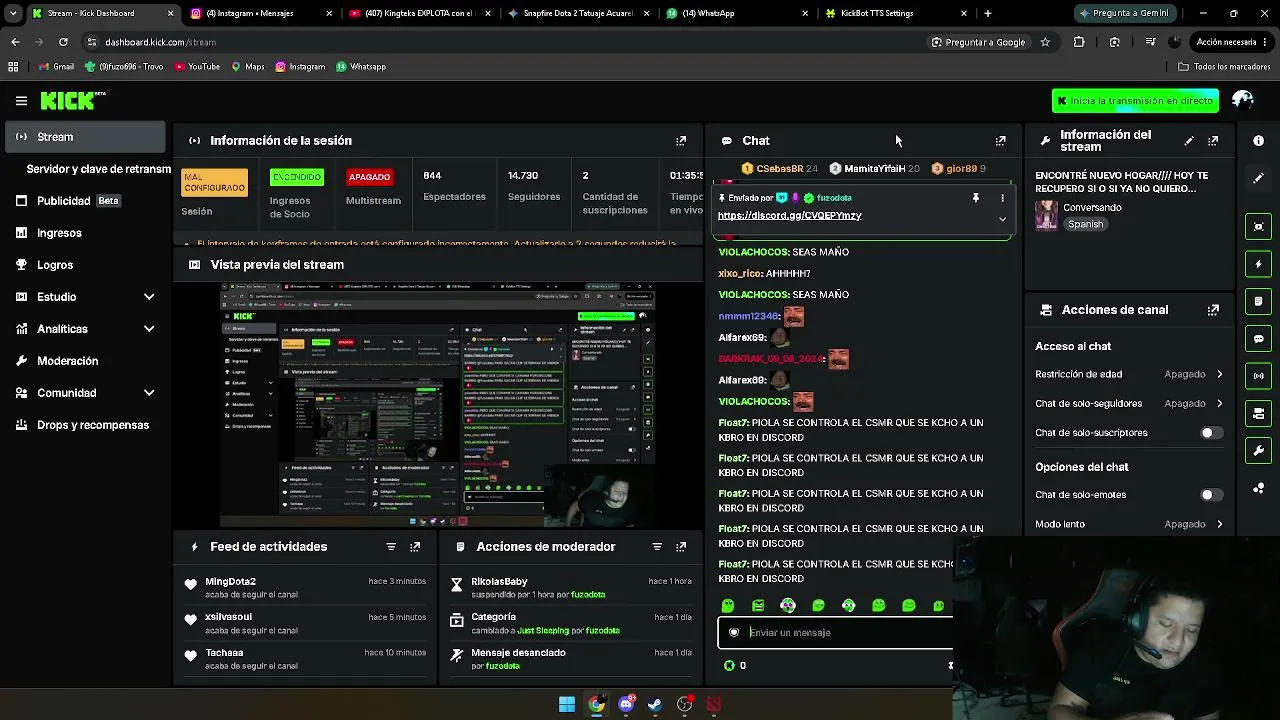Viewport: 1280px width, 720px height.
Task: Switch to the KickBot TTS Settings tab
Action: tap(896, 13)
